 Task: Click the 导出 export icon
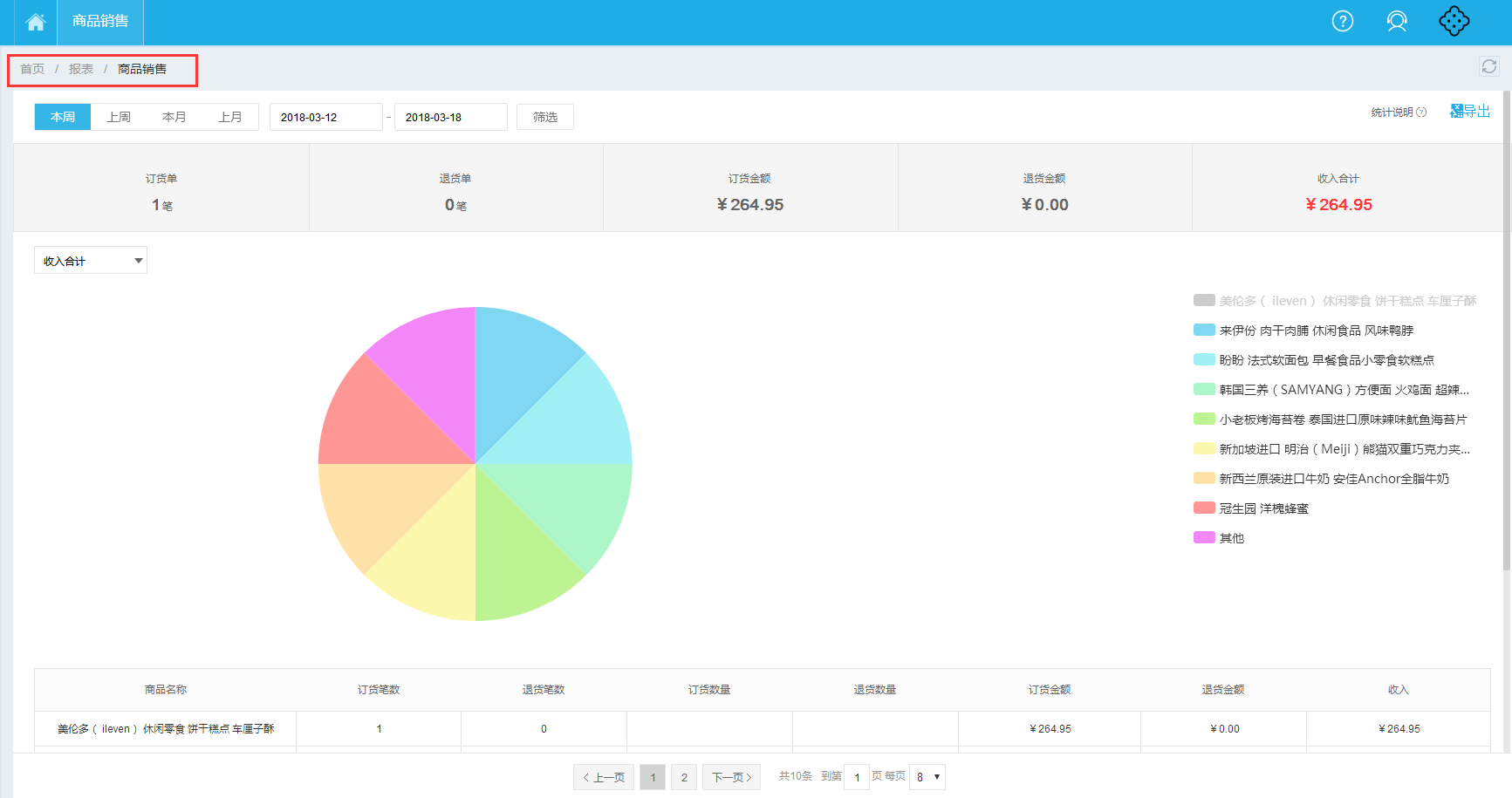coord(1470,111)
